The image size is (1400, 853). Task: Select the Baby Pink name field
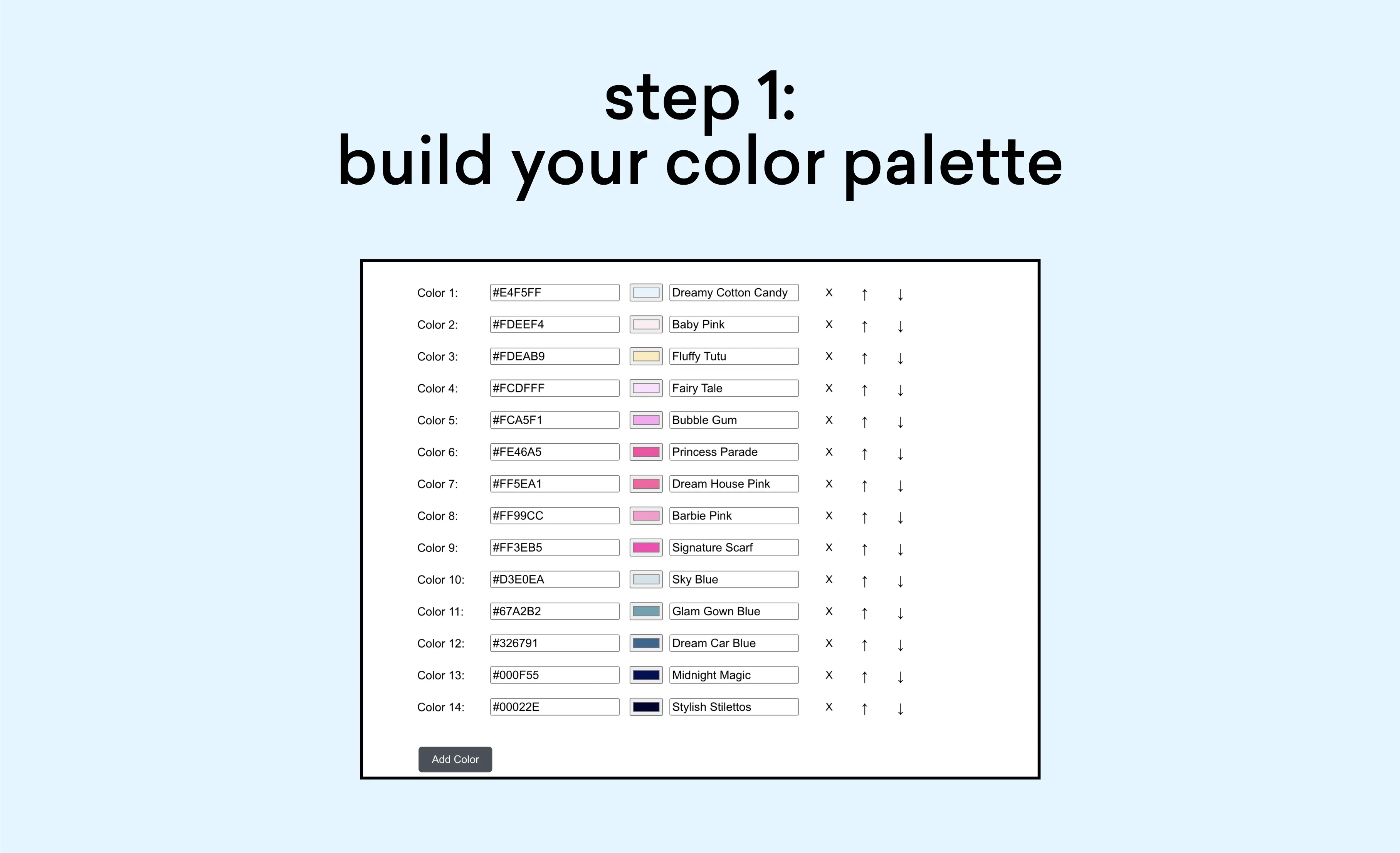[734, 324]
